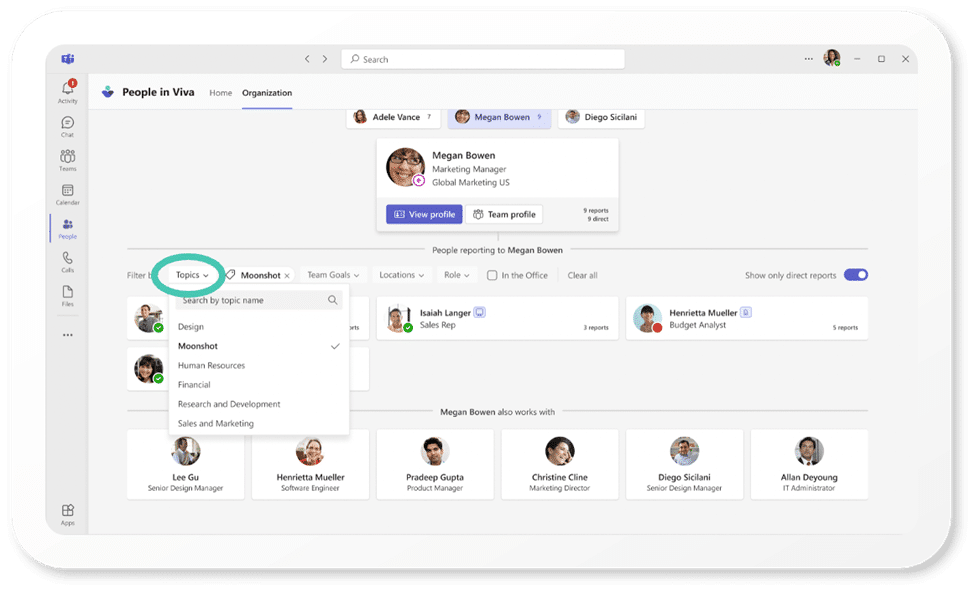Expand the Topics filter dropdown

coord(192,275)
